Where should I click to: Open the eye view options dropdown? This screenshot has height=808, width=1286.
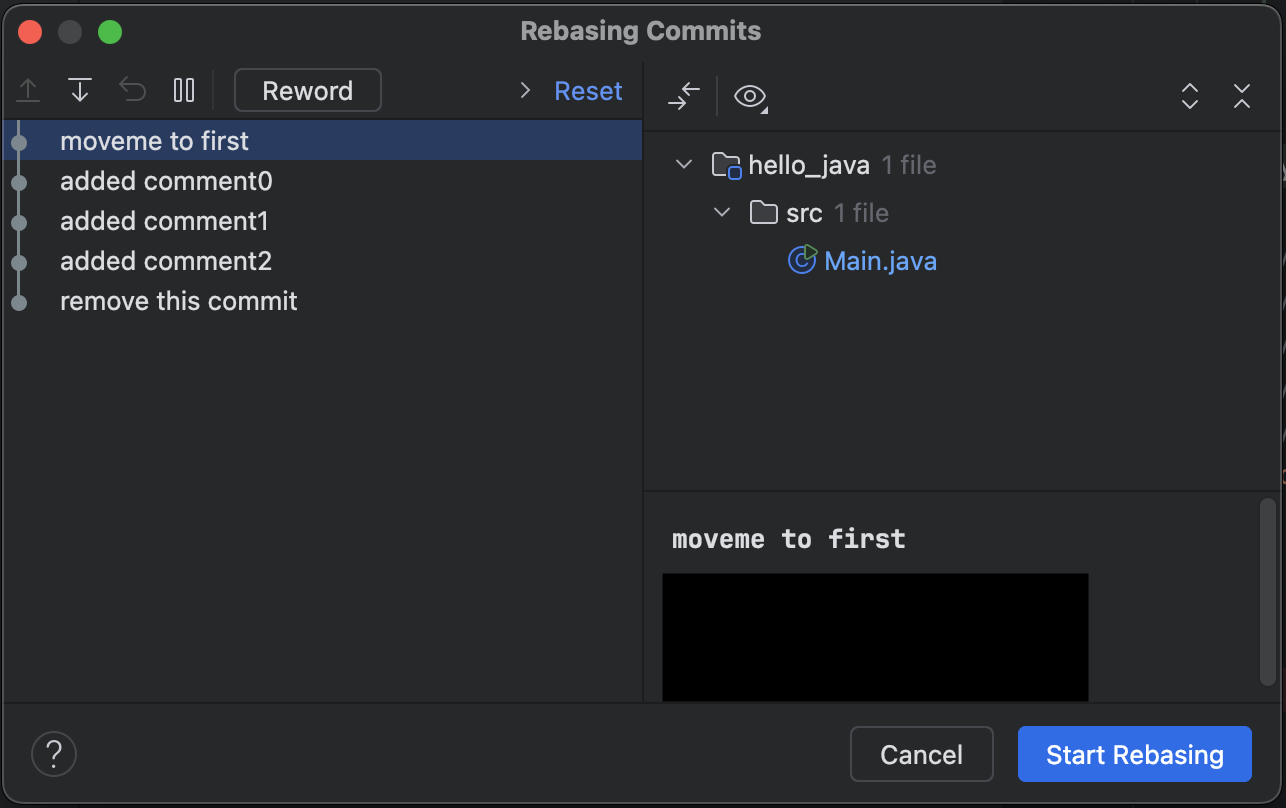[x=750, y=96]
